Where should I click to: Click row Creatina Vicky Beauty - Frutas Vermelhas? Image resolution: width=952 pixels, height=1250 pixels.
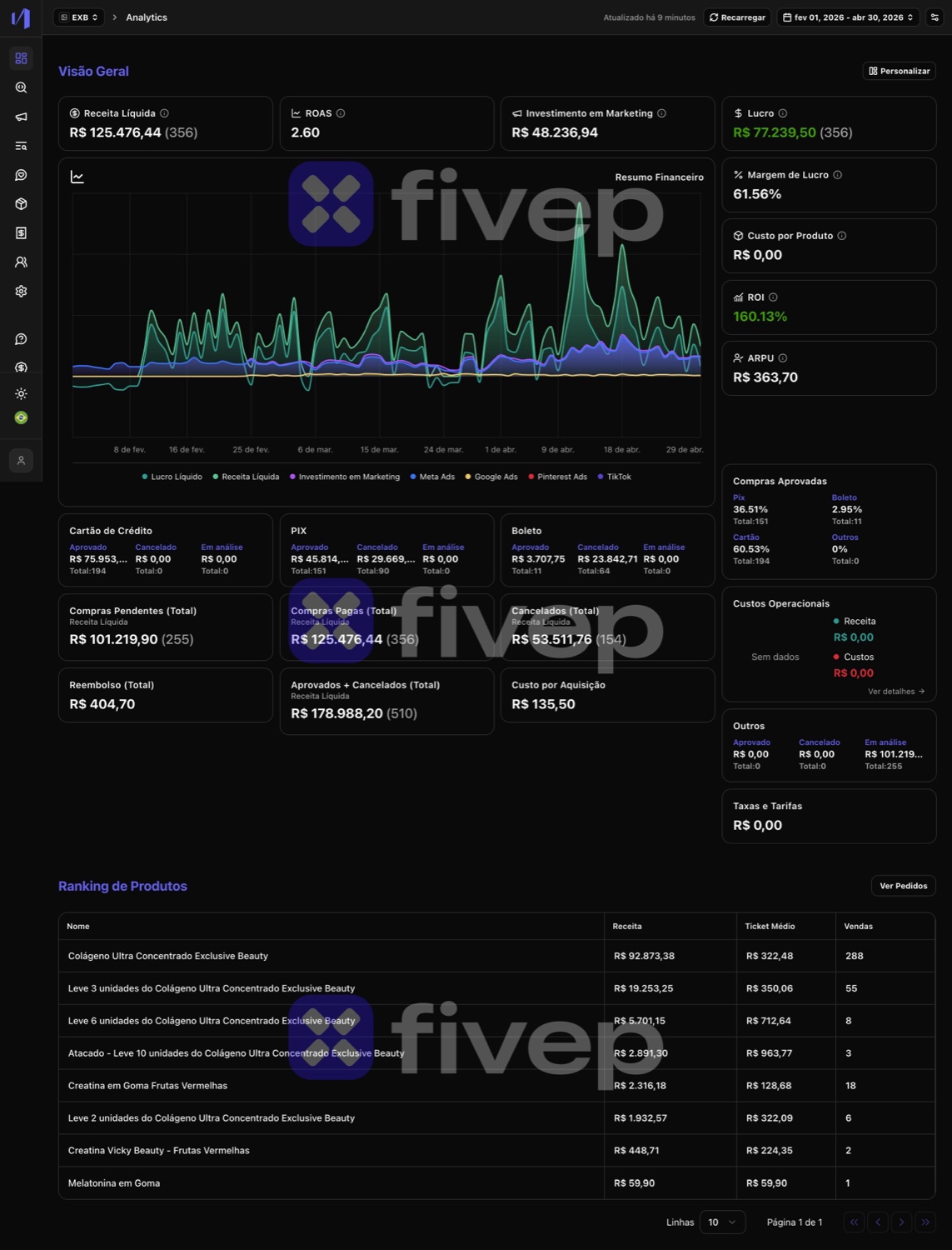click(497, 1151)
